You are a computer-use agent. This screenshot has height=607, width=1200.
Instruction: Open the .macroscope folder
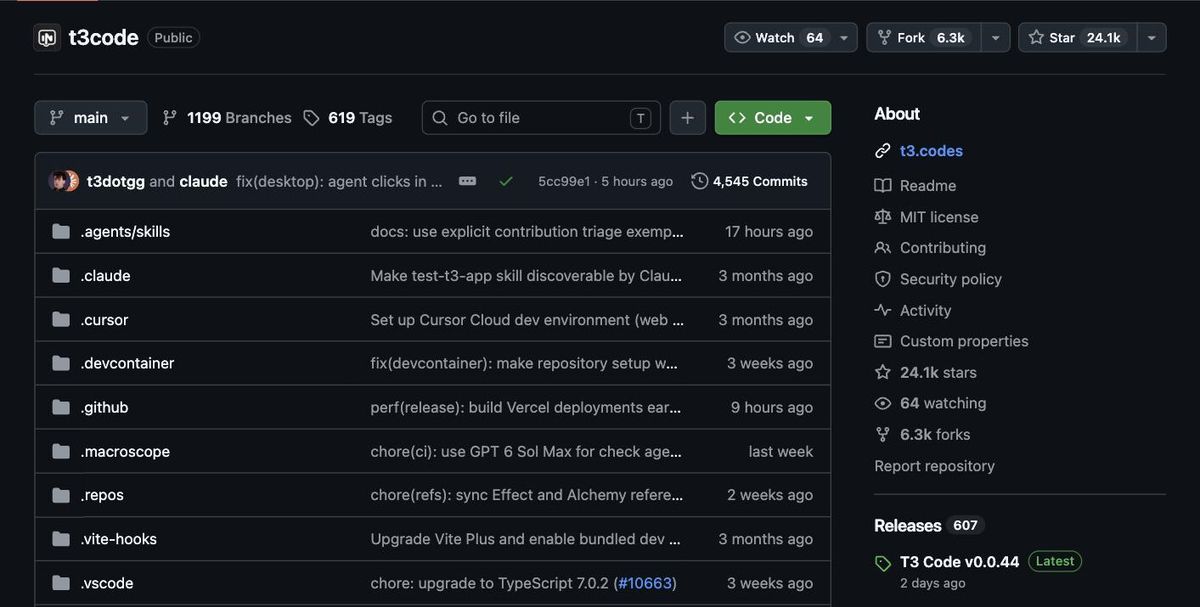pos(125,452)
